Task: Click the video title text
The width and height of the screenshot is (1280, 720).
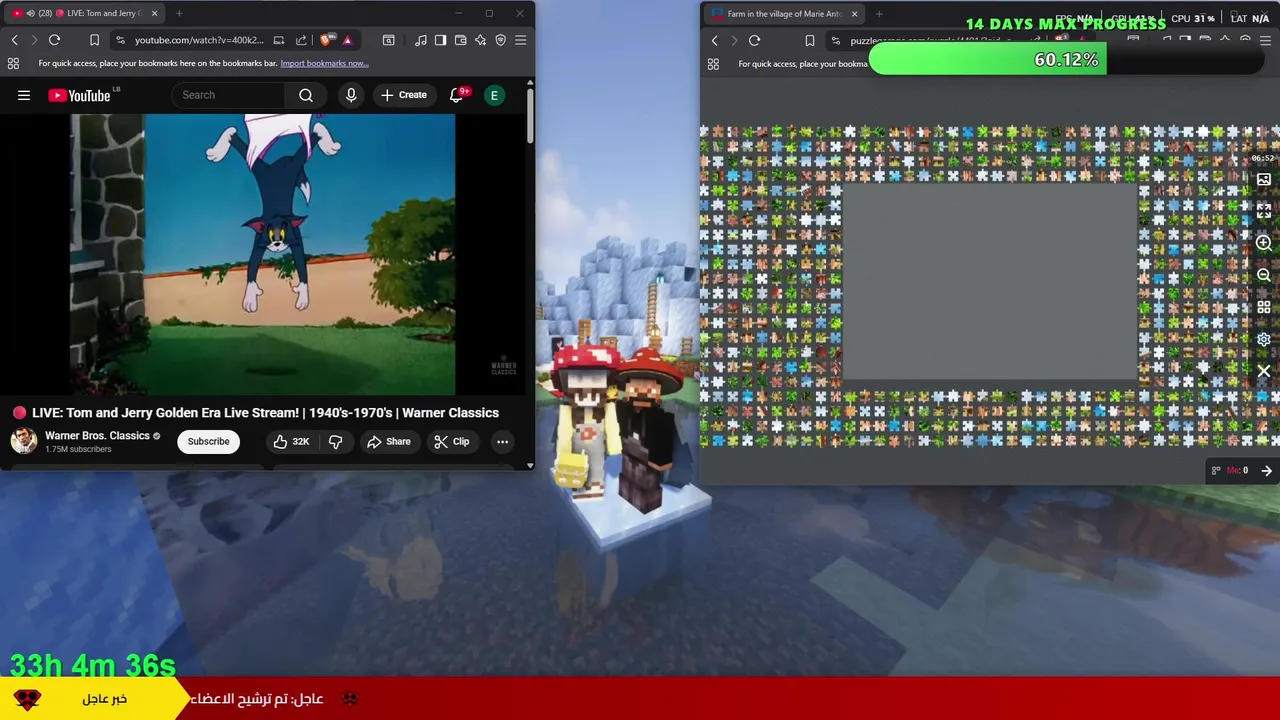Action: pos(265,412)
